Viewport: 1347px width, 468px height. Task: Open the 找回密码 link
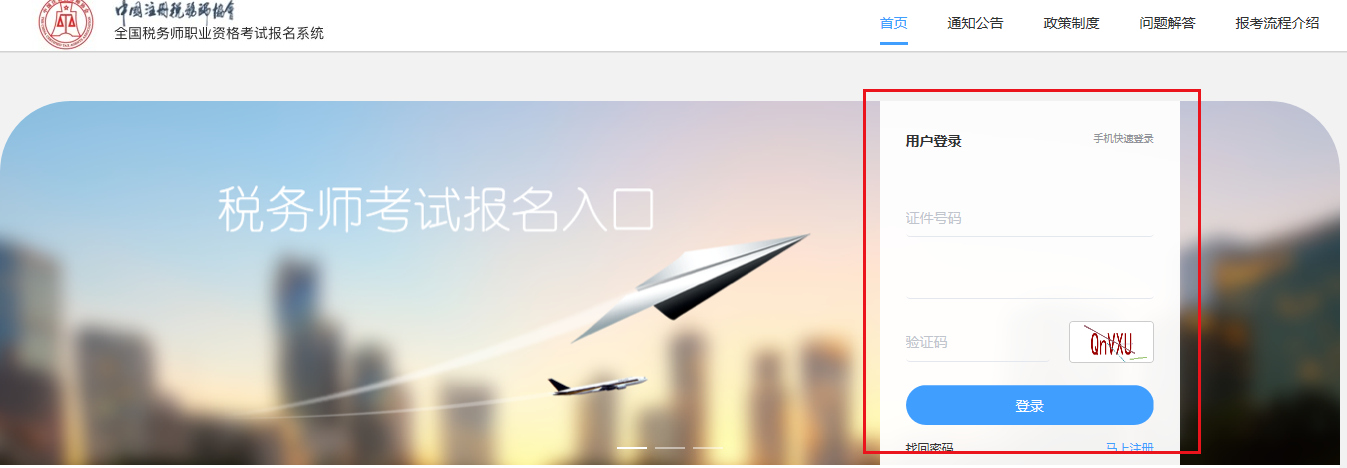tap(930, 448)
